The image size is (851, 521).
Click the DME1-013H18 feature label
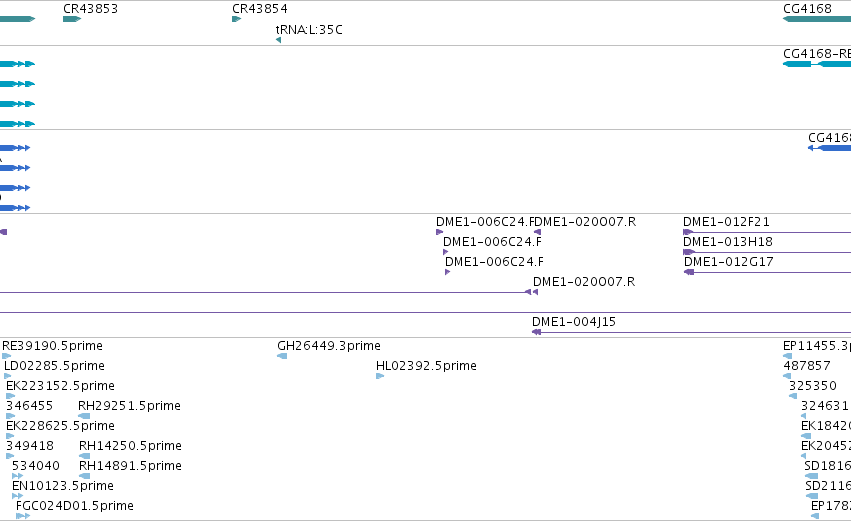pyautogui.click(x=728, y=242)
